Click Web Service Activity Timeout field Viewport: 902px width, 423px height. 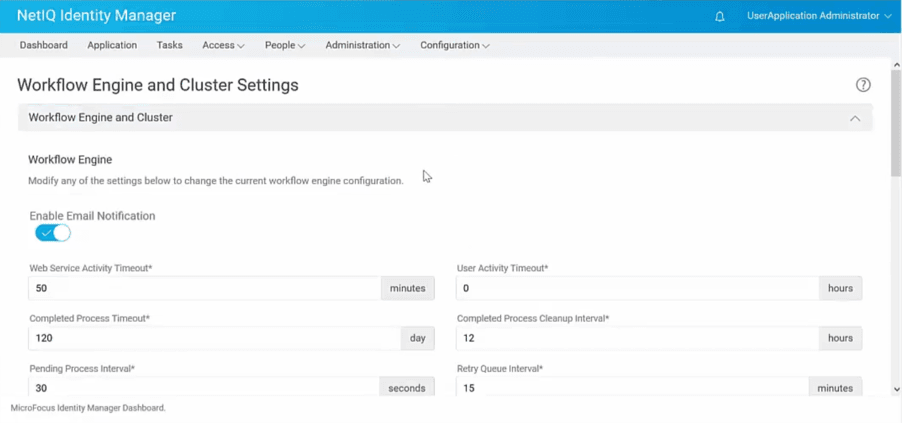tap(205, 288)
